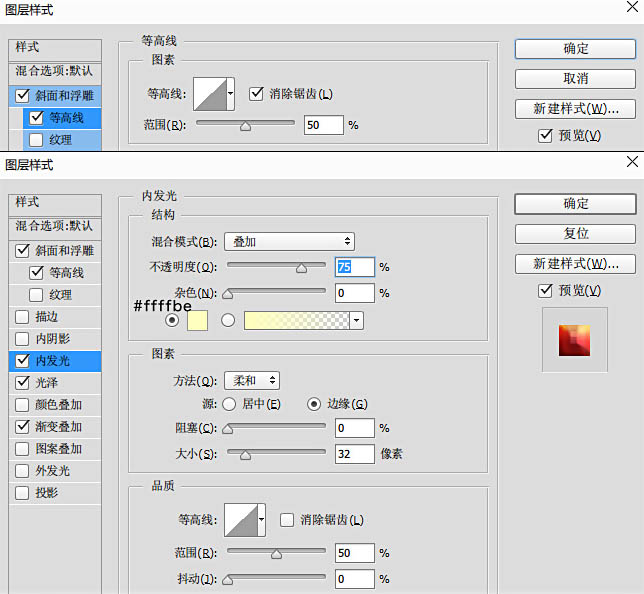Uncheck 斜面和浮雕 in the upper dialog

click(22, 95)
